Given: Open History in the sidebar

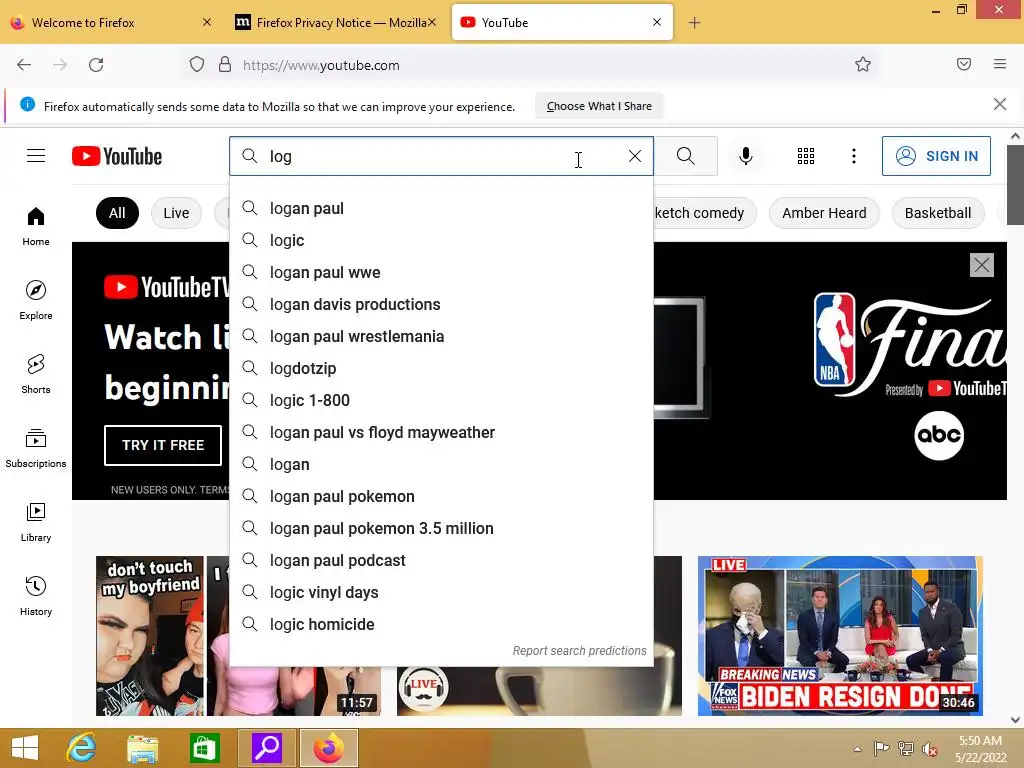Looking at the screenshot, I should [x=36, y=596].
